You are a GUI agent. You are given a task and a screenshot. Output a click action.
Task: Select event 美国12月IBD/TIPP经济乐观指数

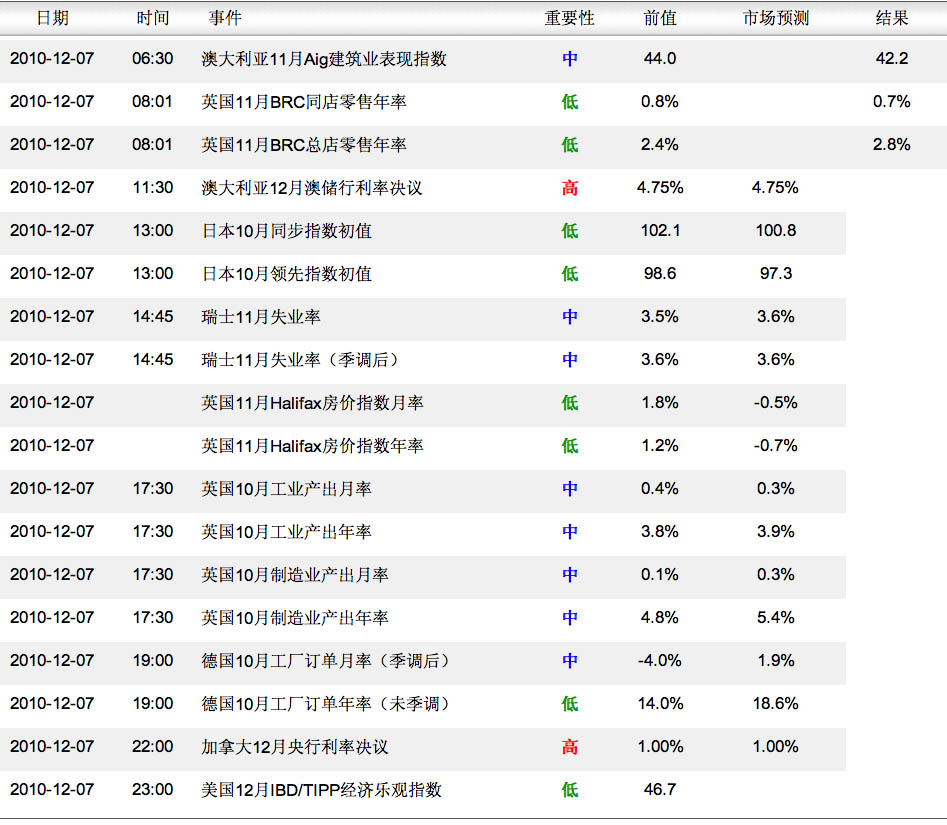(x=321, y=790)
